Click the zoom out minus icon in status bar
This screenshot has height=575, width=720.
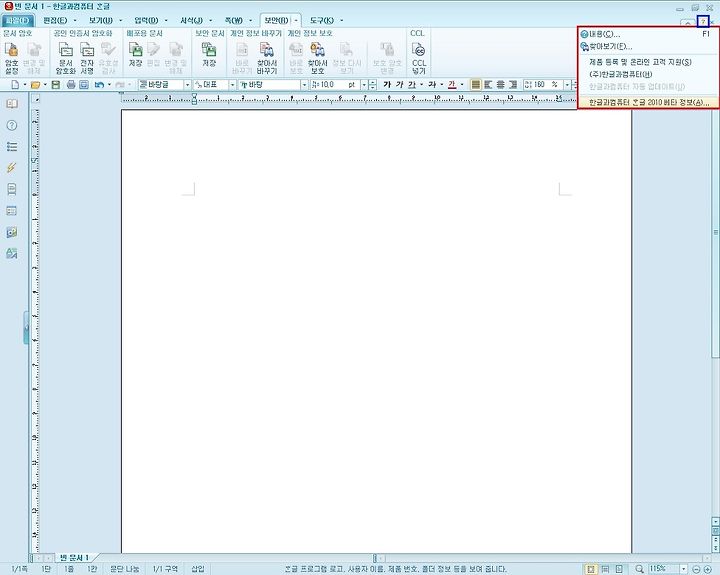696,569
